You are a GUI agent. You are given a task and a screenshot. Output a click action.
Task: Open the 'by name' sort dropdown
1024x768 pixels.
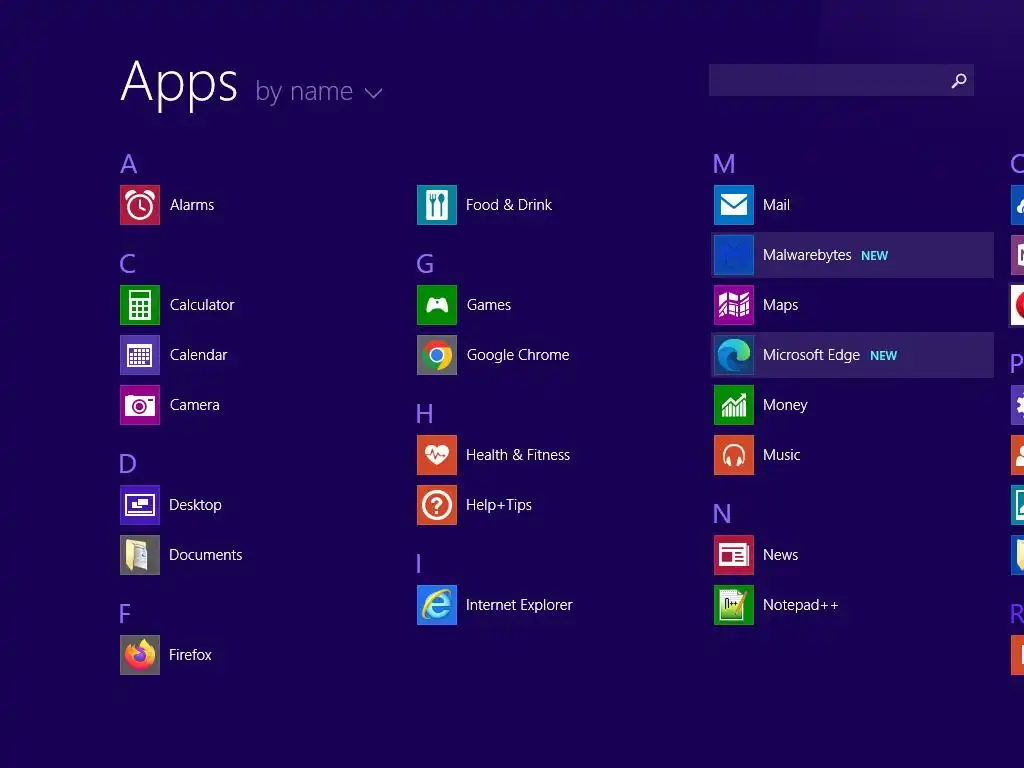tap(319, 91)
